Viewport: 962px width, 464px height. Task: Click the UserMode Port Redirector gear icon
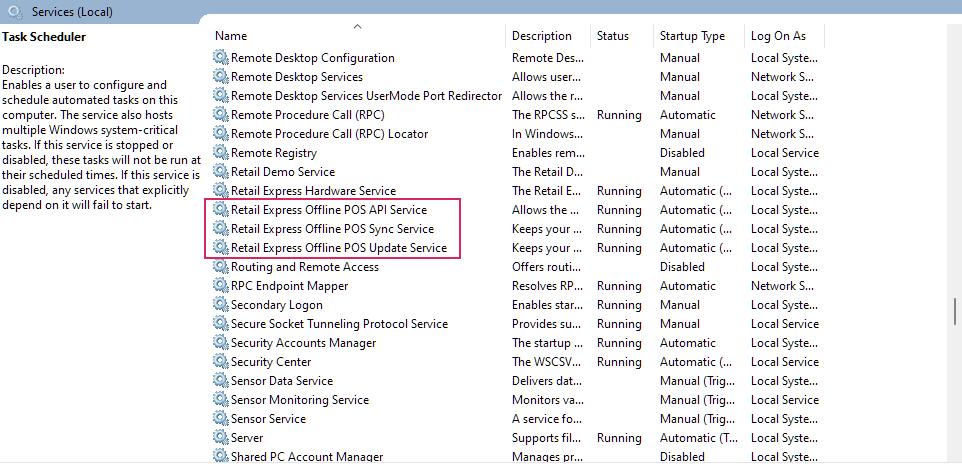point(220,96)
